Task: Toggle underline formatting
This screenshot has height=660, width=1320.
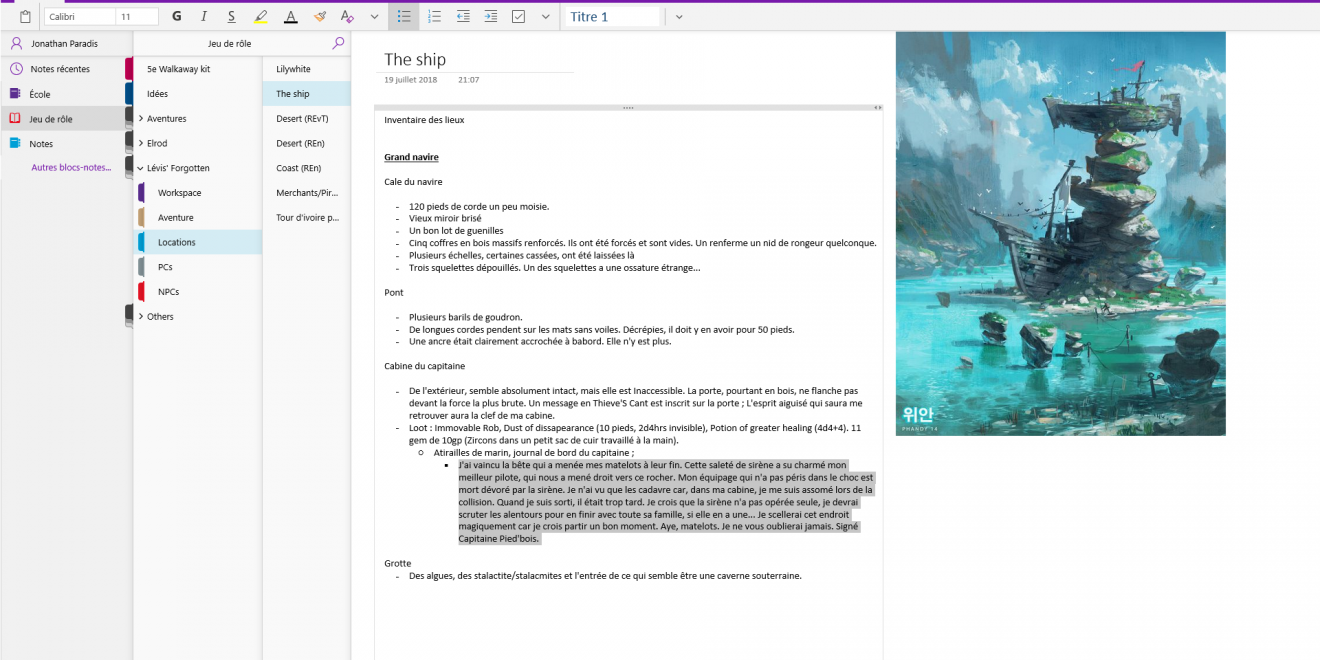Action: click(x=232, y=17)
